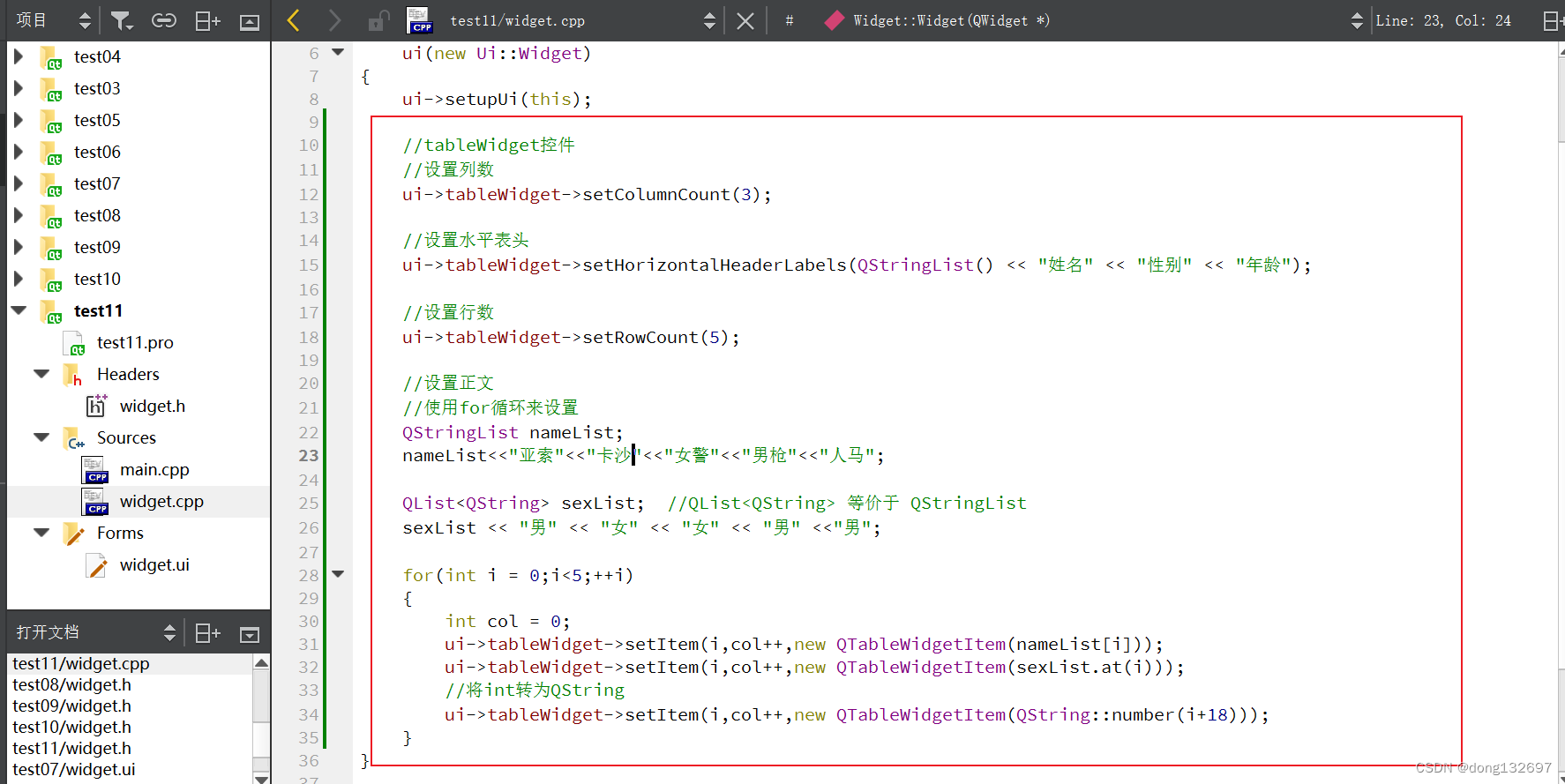Click the Forms folder icon
Viewport: 1565px width, 784px height.
point(74,534)
